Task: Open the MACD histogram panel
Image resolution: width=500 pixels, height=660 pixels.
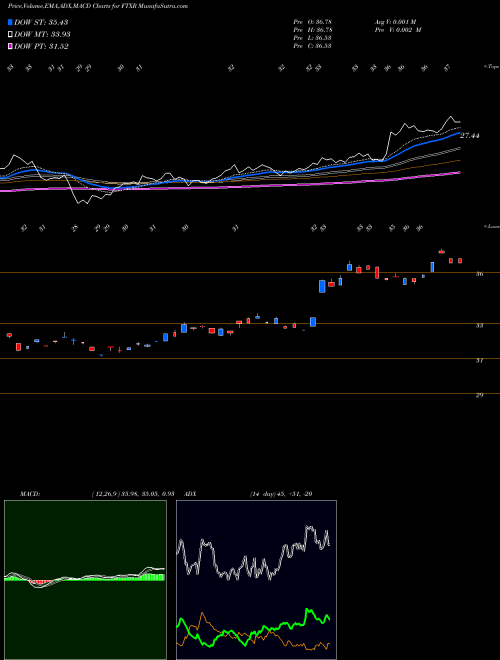Action: 85,580
